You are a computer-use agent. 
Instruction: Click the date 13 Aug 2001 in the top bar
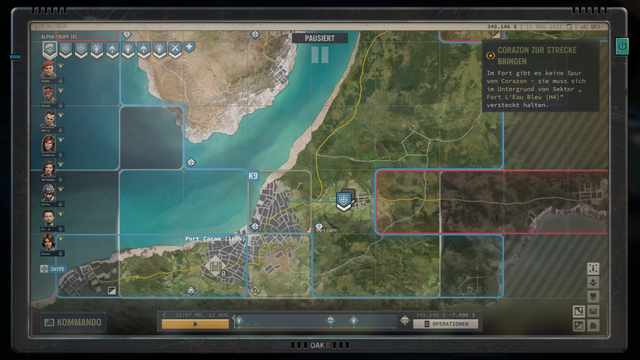pos(544,27)
